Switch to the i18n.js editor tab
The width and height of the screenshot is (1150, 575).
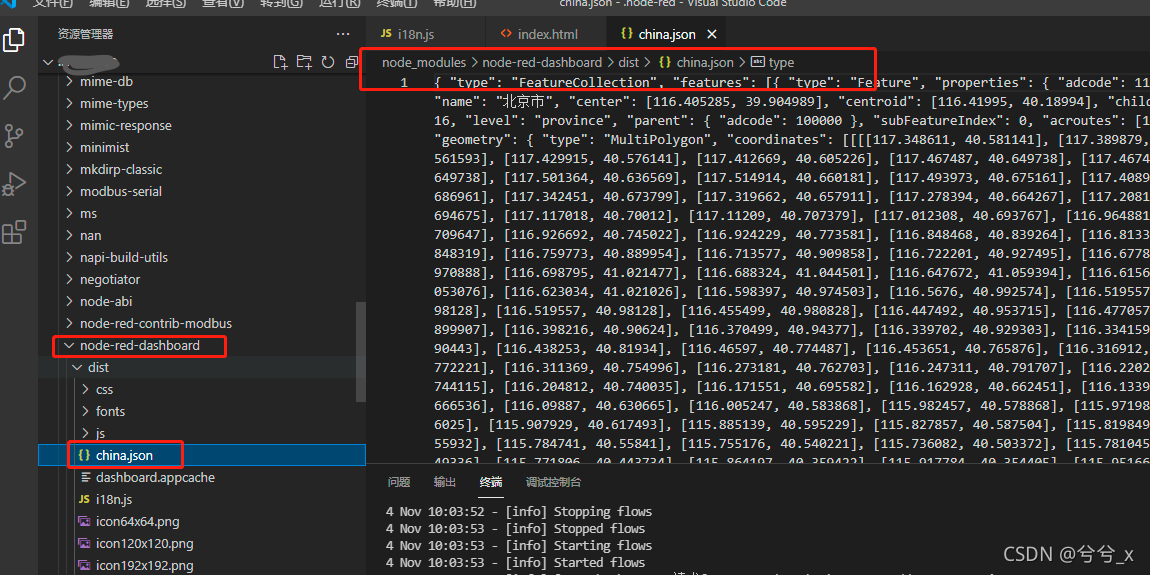point(415,35)
